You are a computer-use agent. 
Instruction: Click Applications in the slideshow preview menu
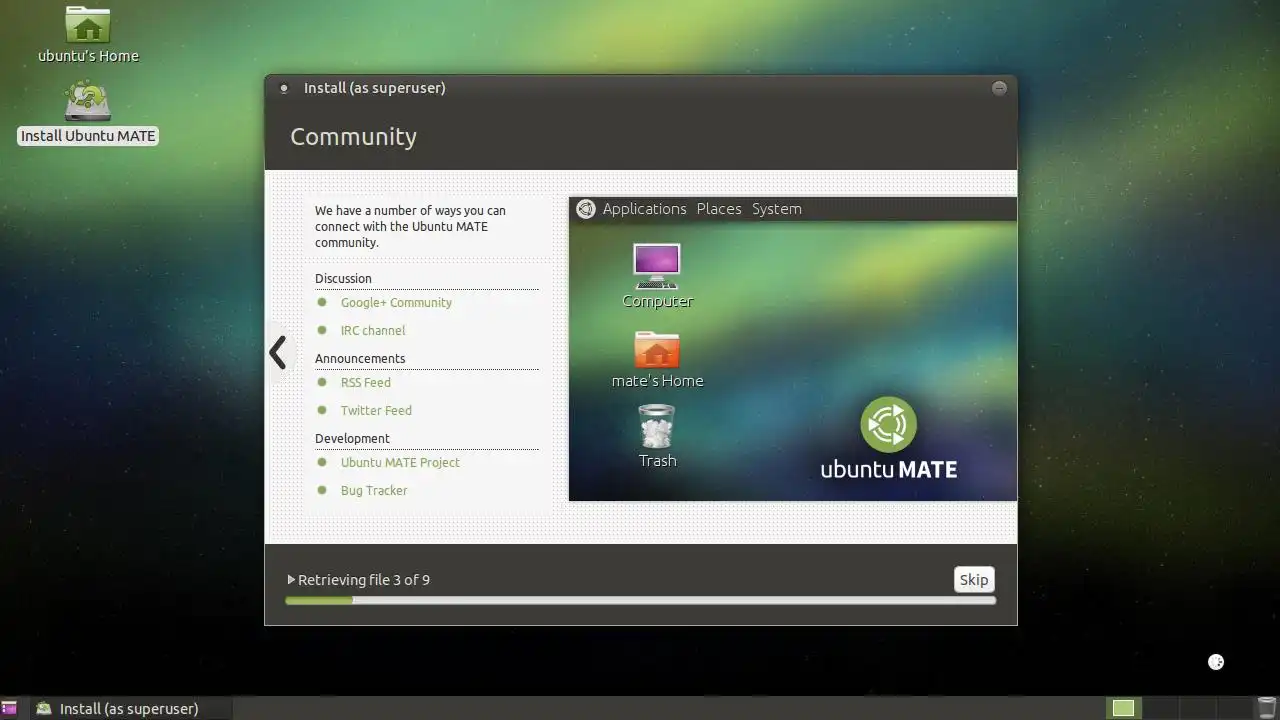pos(644,209)
